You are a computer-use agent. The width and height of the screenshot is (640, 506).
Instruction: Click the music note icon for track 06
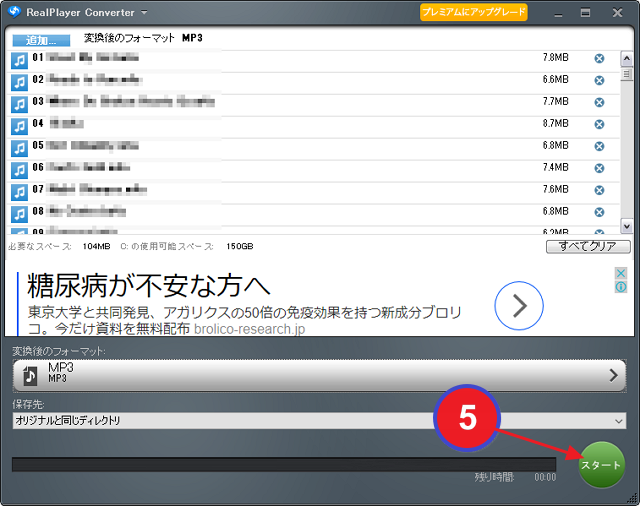click(x=19, y=170)
